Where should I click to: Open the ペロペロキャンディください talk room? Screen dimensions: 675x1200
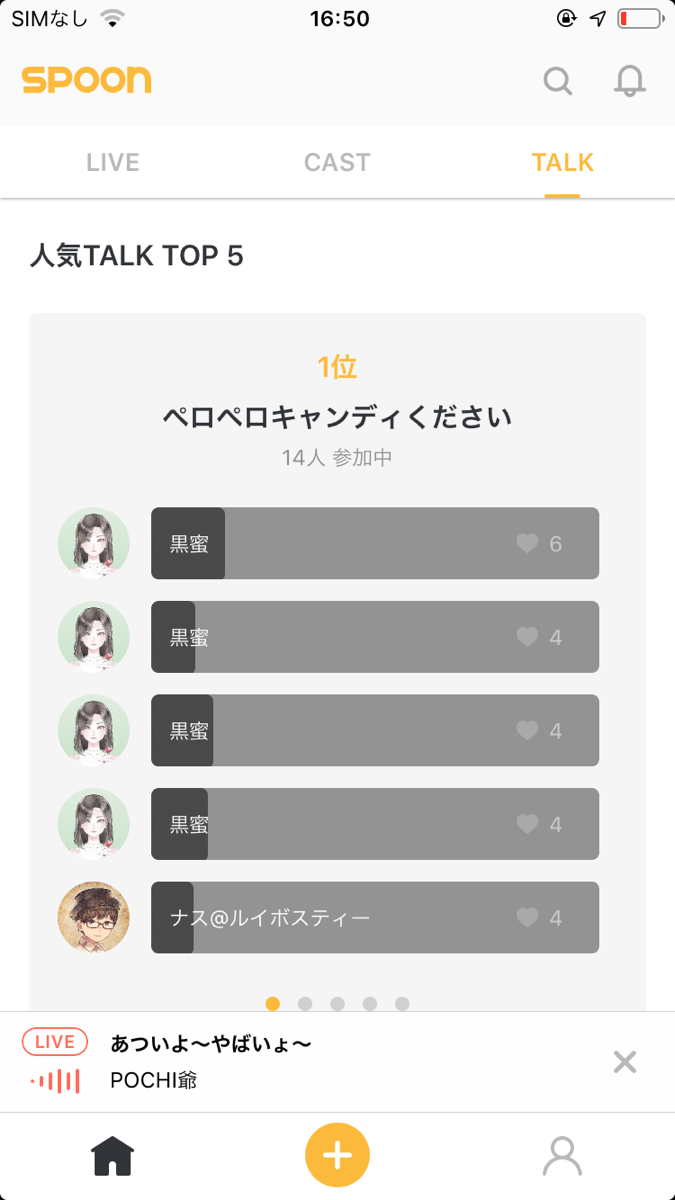tap(337, 416)
